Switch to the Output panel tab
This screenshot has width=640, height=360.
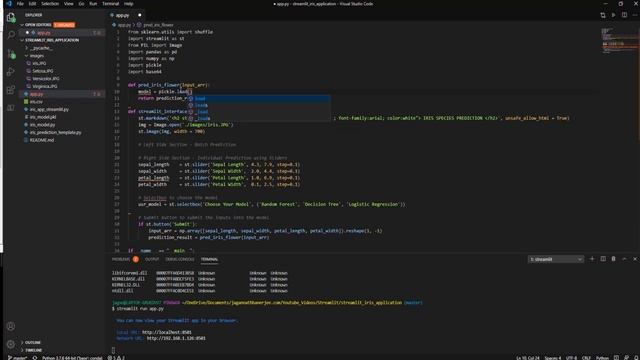click(152, 259)
